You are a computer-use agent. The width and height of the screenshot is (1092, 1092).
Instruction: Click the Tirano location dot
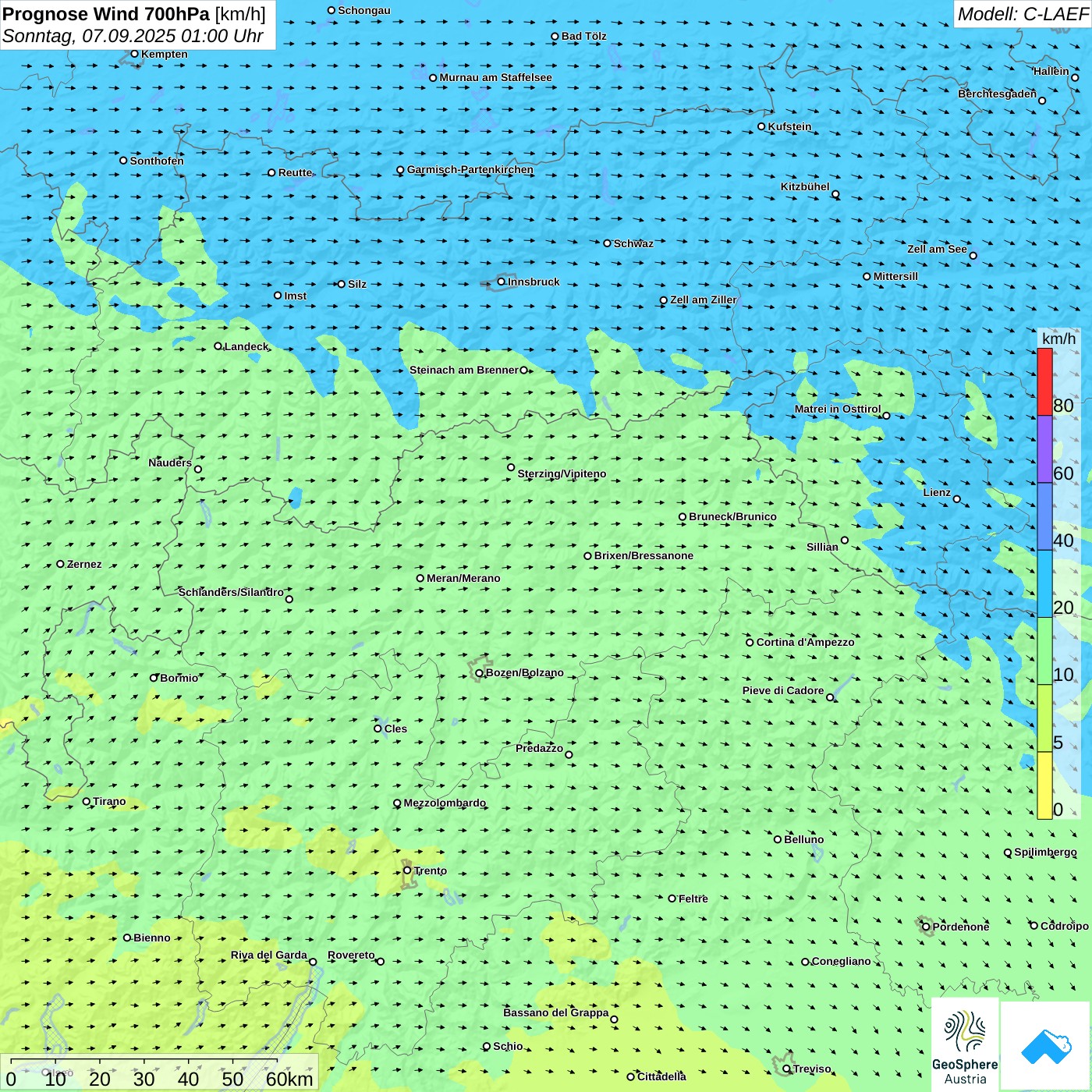87,801
